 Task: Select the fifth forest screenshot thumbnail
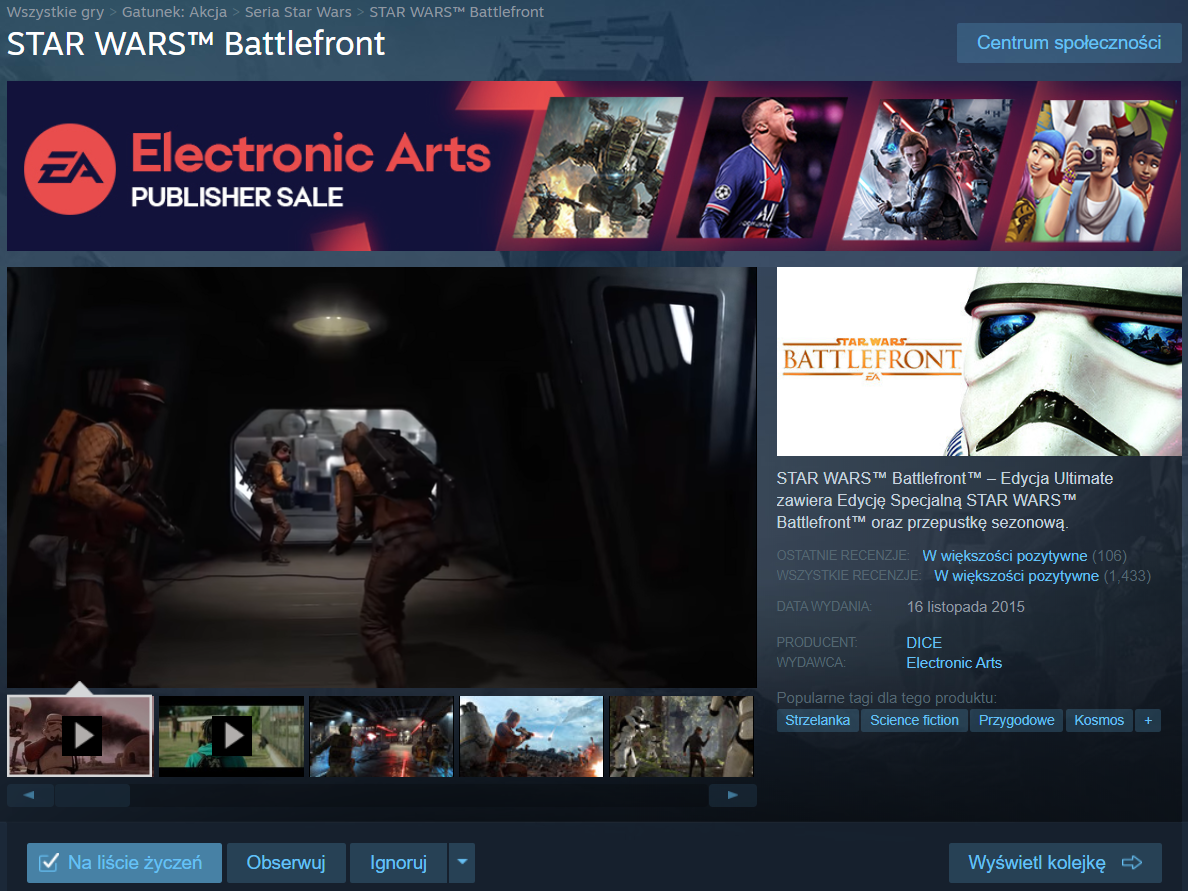(x=681, y=736)
